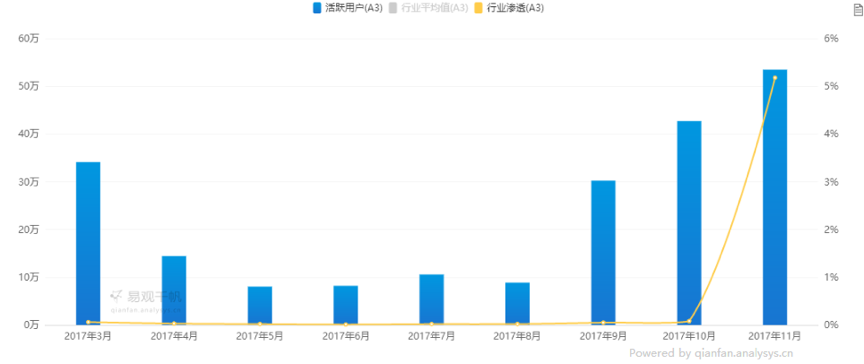The height and width of the screenshot is (364, 864).
Task: Select the 2017年9月 bar
Action: [x=603, y=253]
